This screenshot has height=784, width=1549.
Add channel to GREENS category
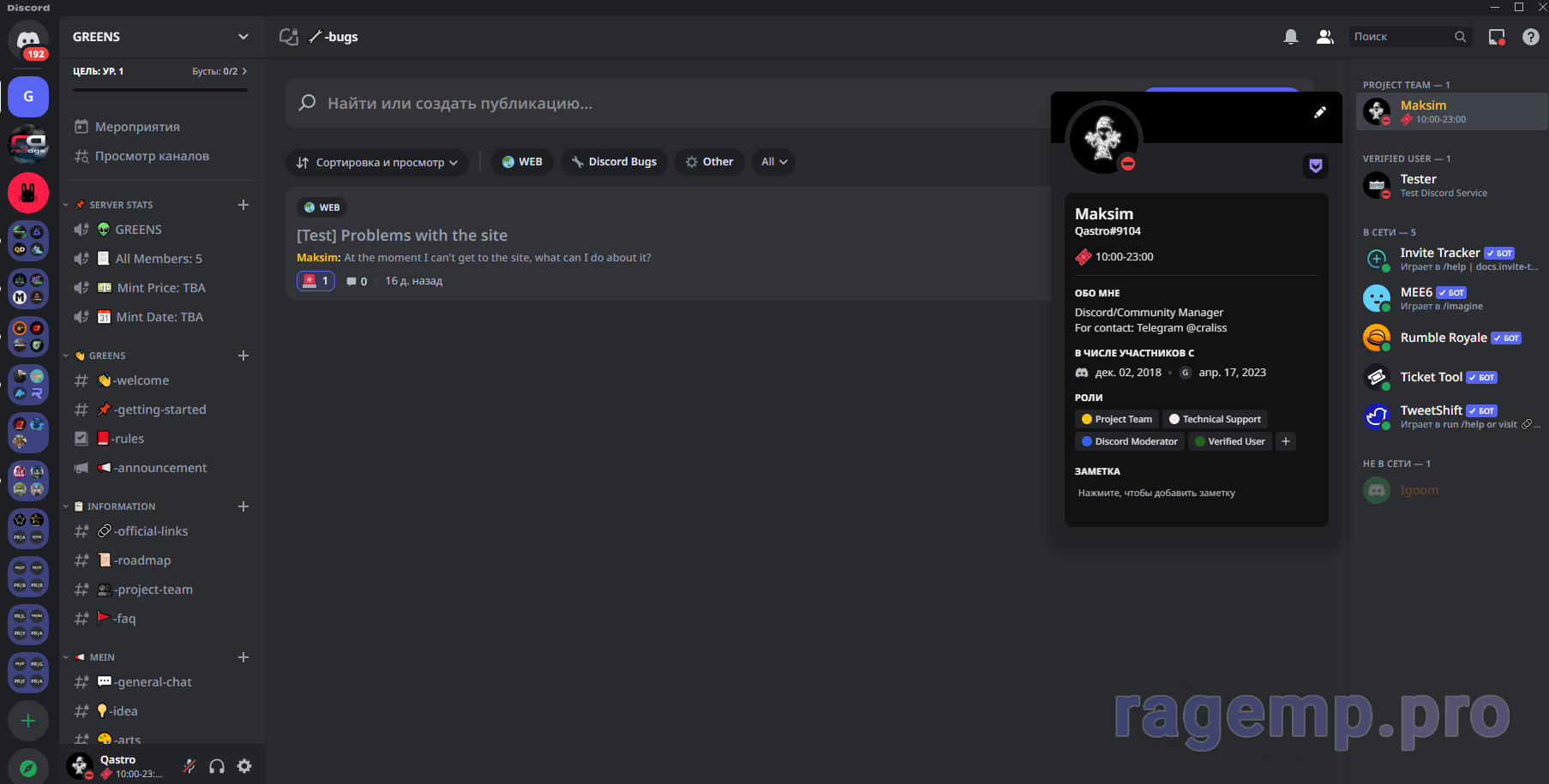(243, 356)
